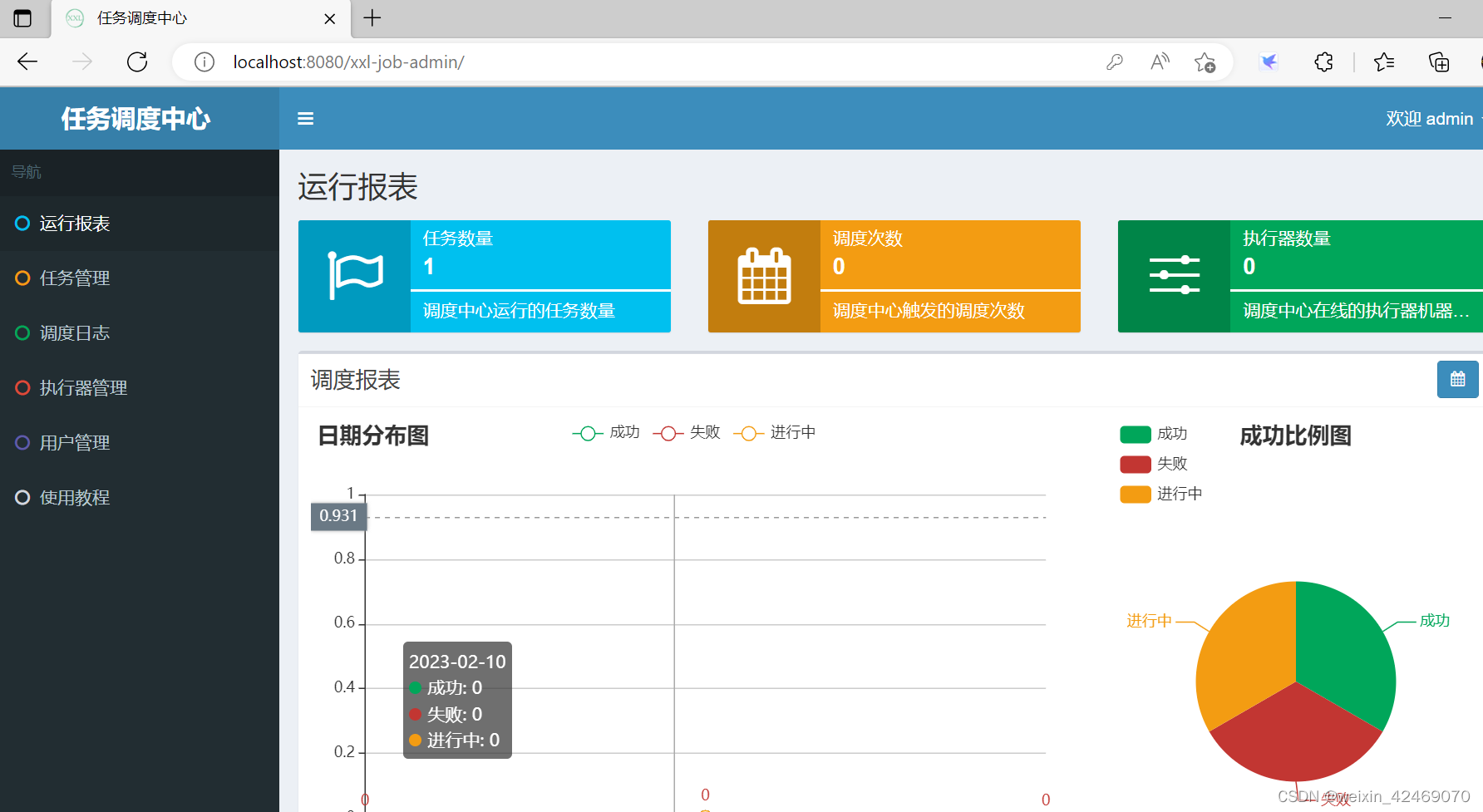The width and height of the screenshot is (1483, 812).
Task: Open password manager key icon
Action: (x=1115, y=62)
